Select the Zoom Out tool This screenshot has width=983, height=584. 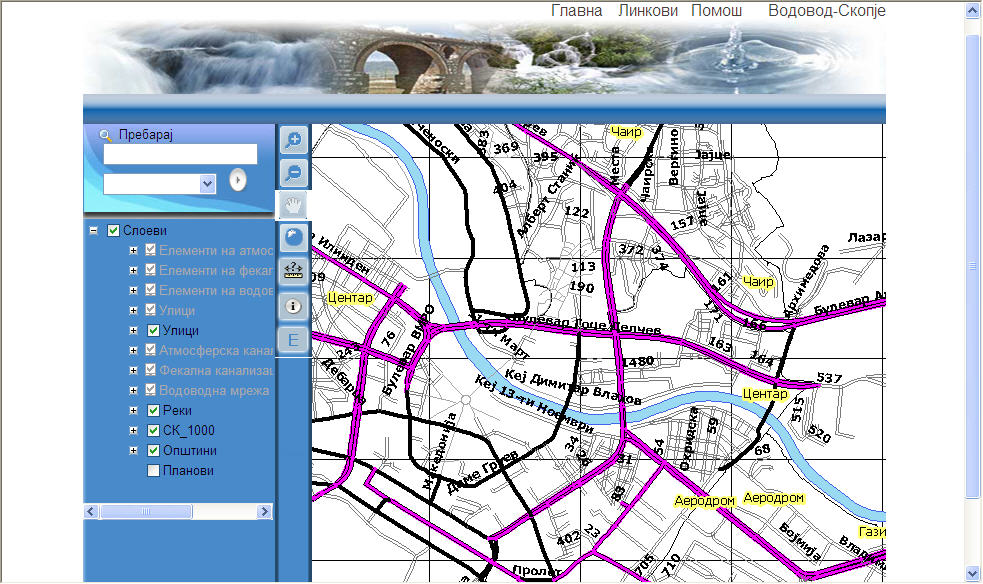click(x=293, y=173)
